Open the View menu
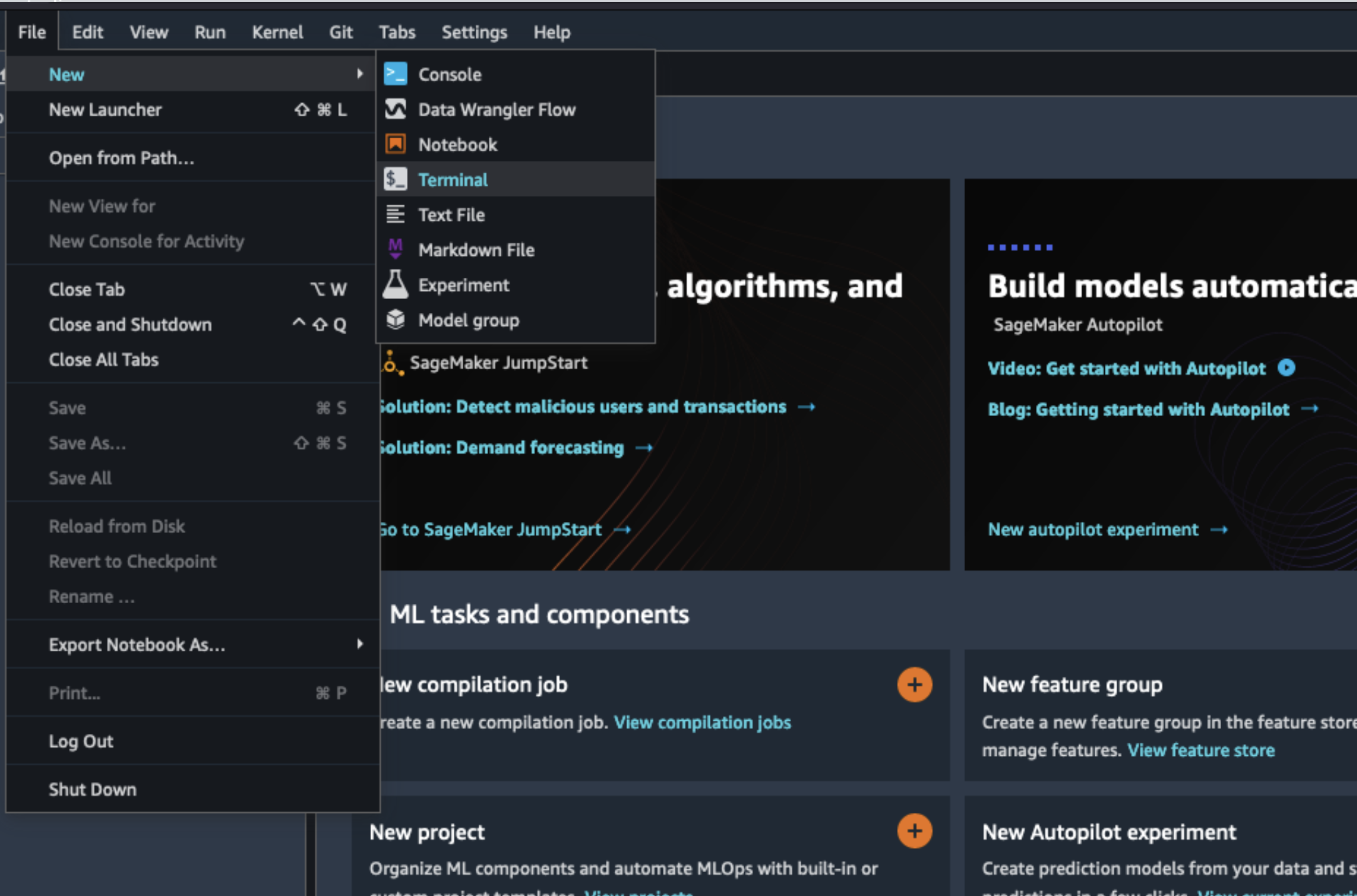 pyautogui.click(x=149, y=32)
